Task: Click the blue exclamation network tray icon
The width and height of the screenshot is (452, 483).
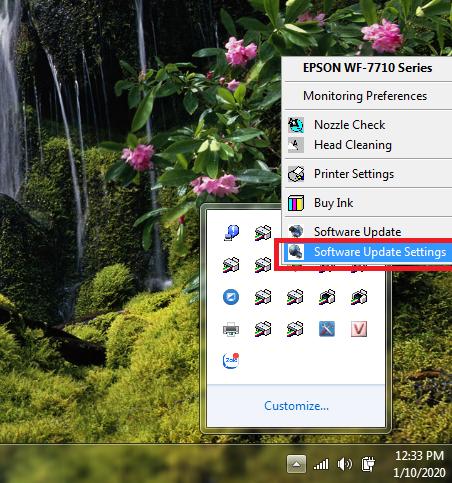Action: pyautogui.click(x=231, y=232)
